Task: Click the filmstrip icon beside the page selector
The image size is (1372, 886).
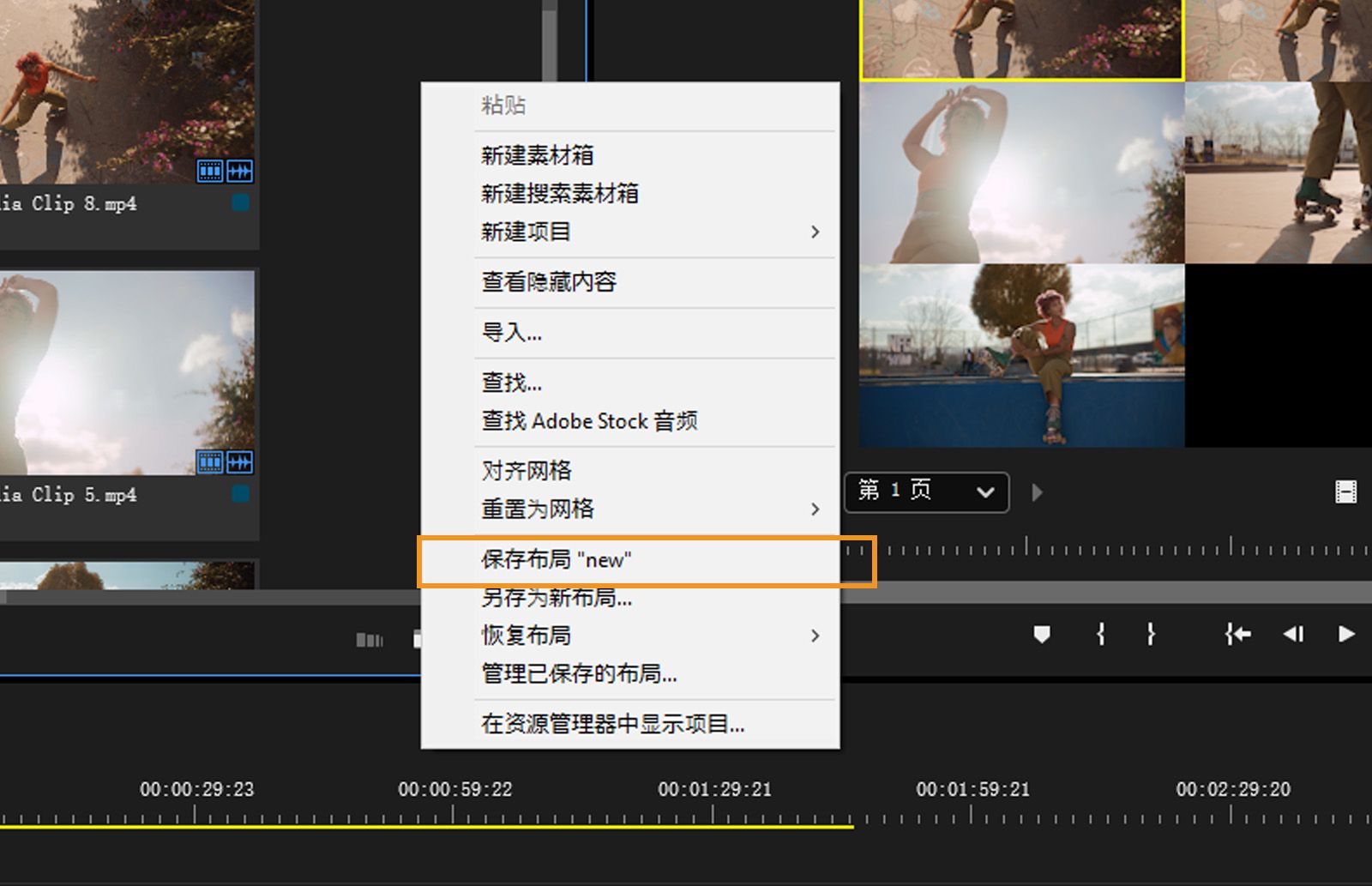Action: pos(1345,491)
